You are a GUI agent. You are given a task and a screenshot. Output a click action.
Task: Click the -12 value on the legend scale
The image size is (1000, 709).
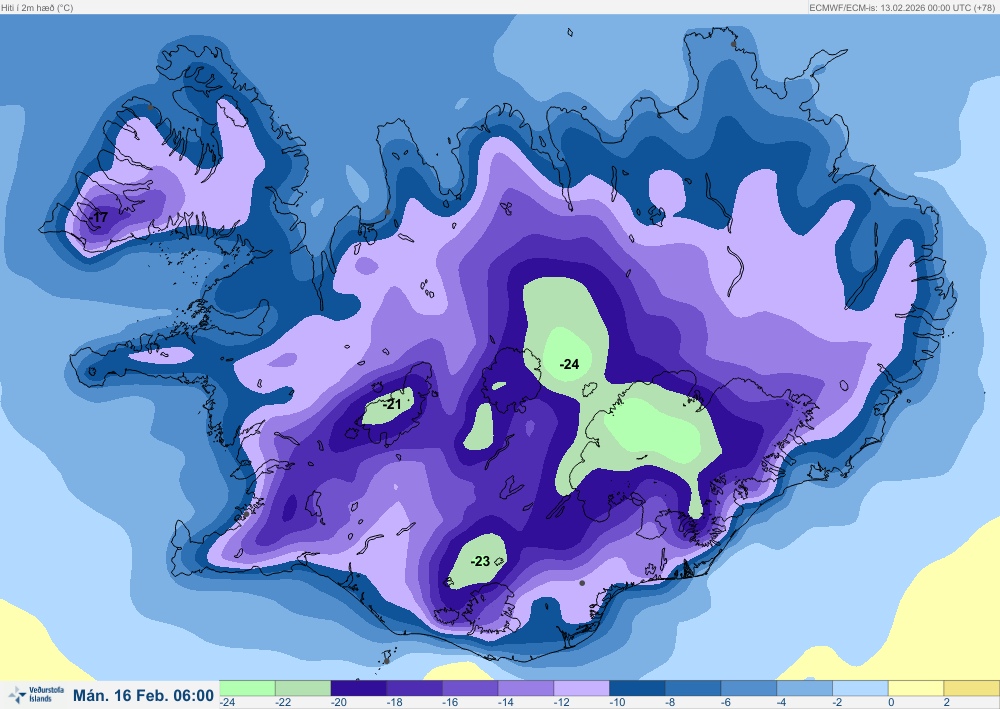562,702
